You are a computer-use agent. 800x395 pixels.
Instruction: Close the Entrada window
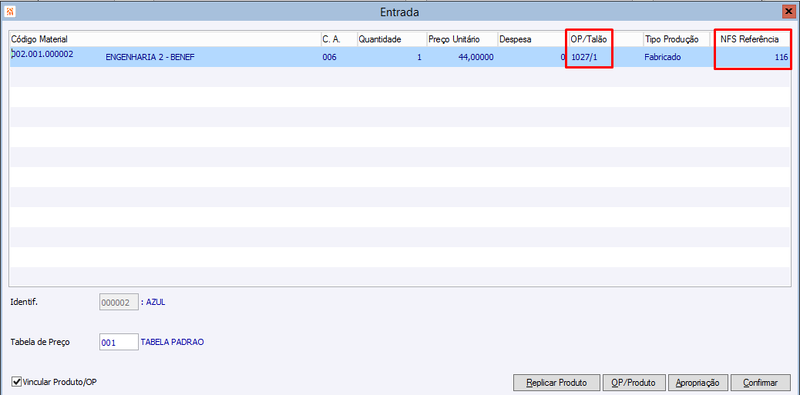[x=787, y=12]
